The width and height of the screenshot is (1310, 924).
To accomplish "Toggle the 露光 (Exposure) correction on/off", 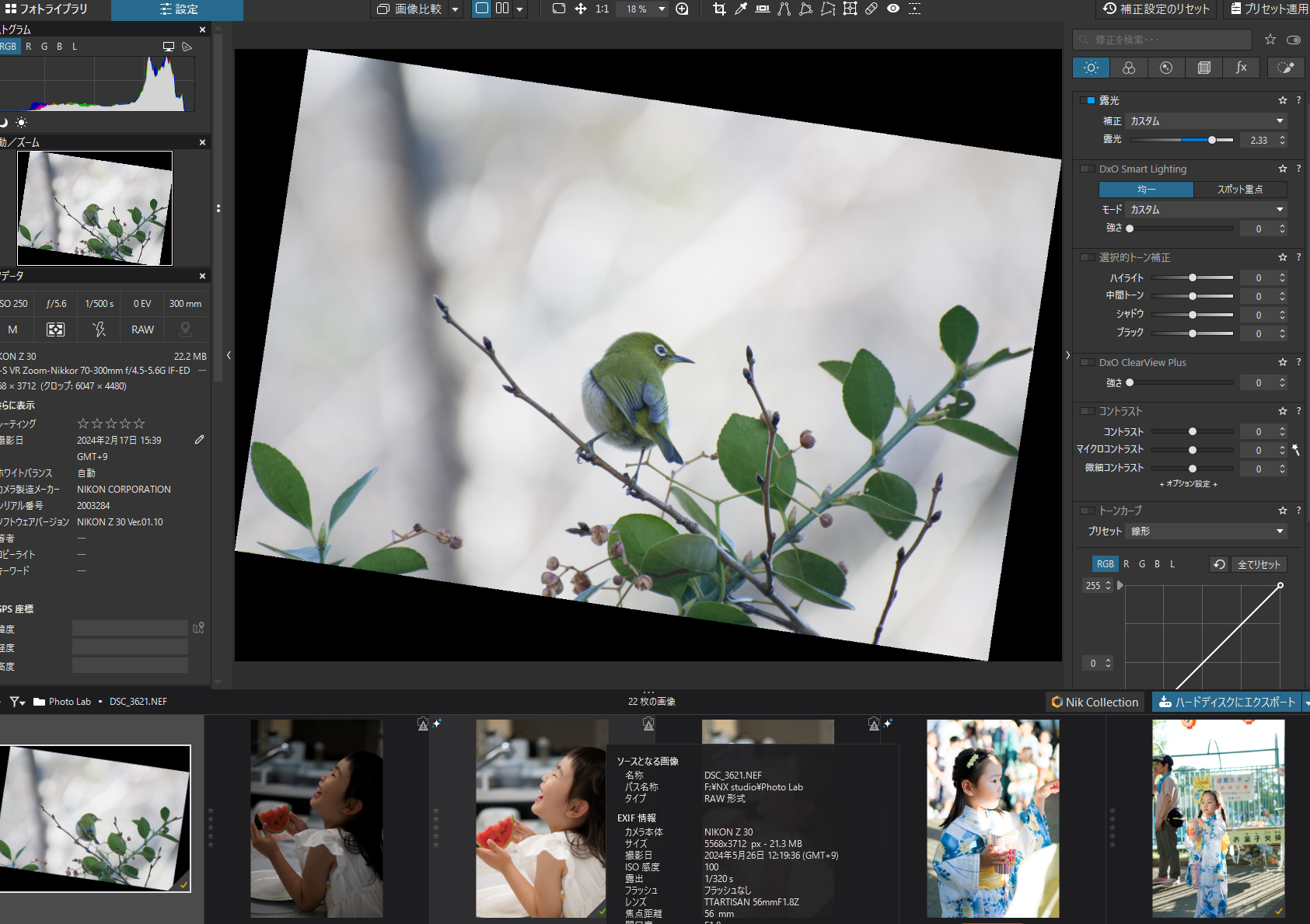I will click(x=1087, y=100).
